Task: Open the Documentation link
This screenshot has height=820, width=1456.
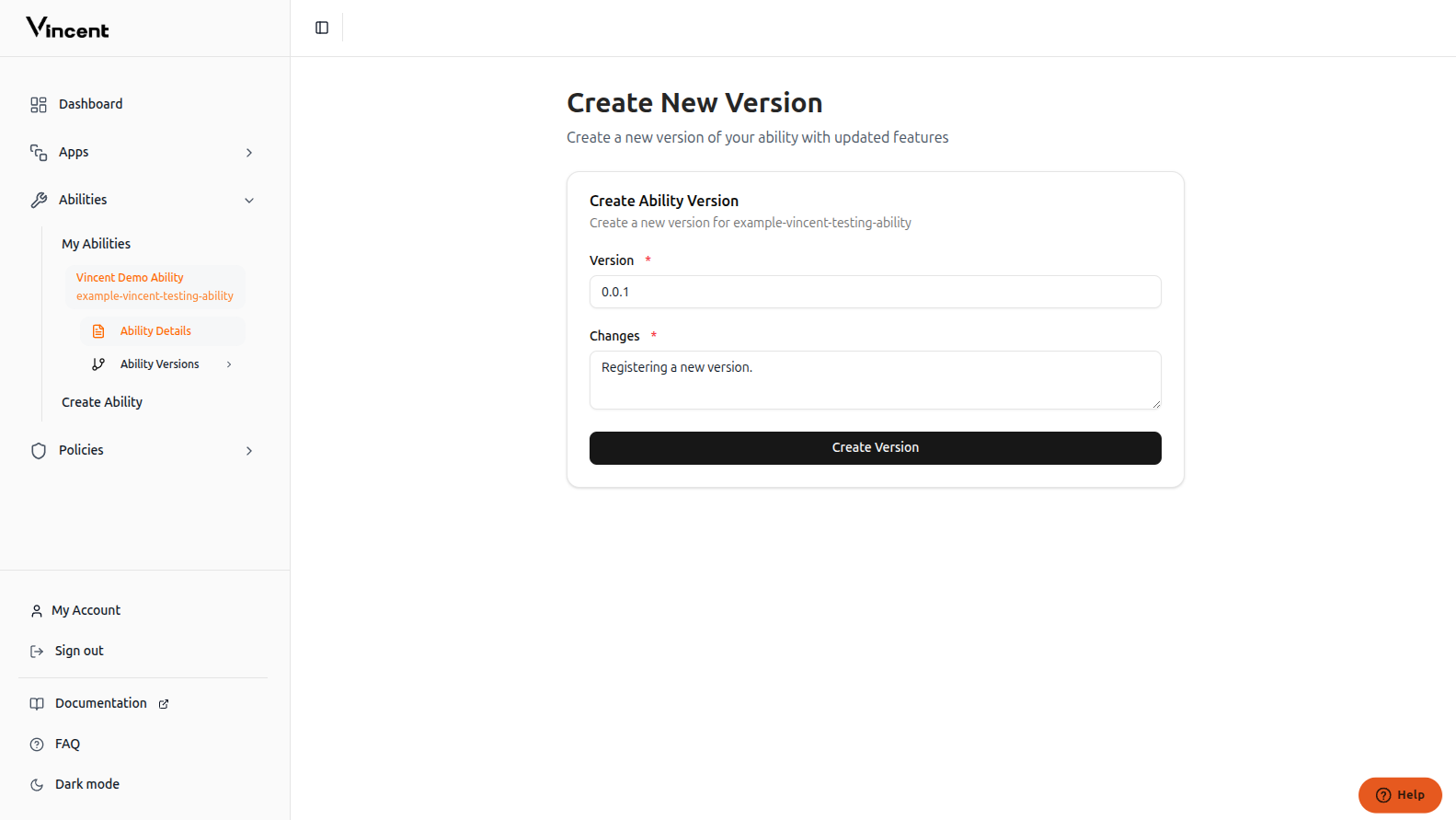Action: [x=100, y=703]
